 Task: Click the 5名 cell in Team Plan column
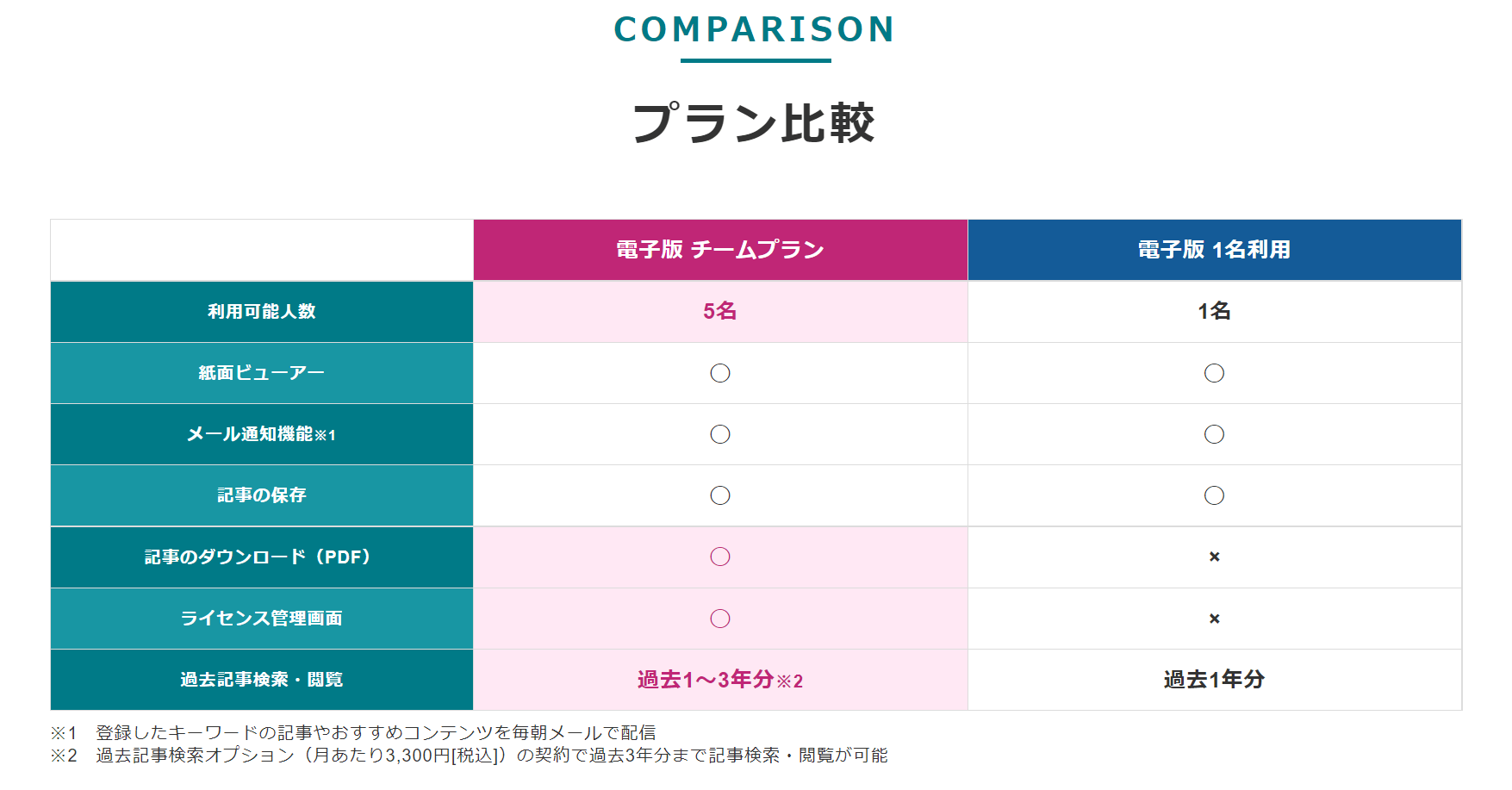point(720,311)
